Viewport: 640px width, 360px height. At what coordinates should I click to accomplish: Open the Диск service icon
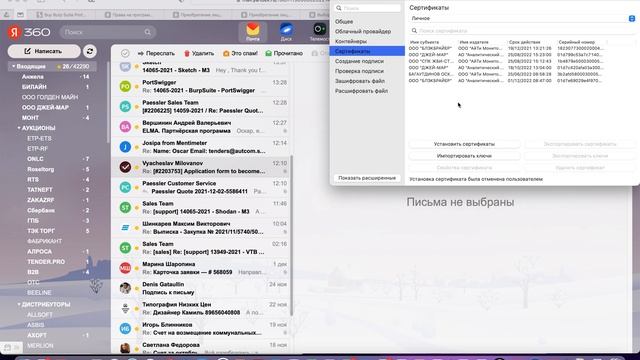pos(286,32)
